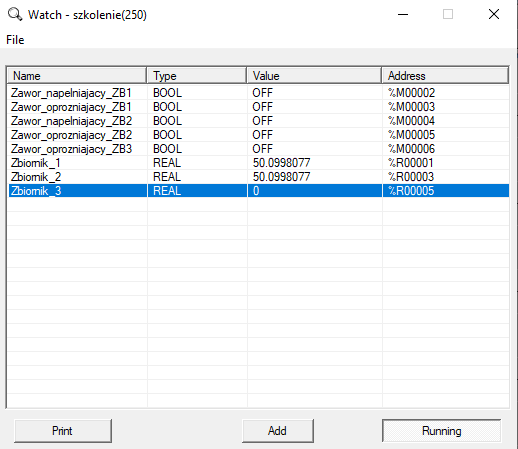The height and width of the screenshot is (449, 518).
Task: Click the OFF value of %M00002
Action: [262, 93]
